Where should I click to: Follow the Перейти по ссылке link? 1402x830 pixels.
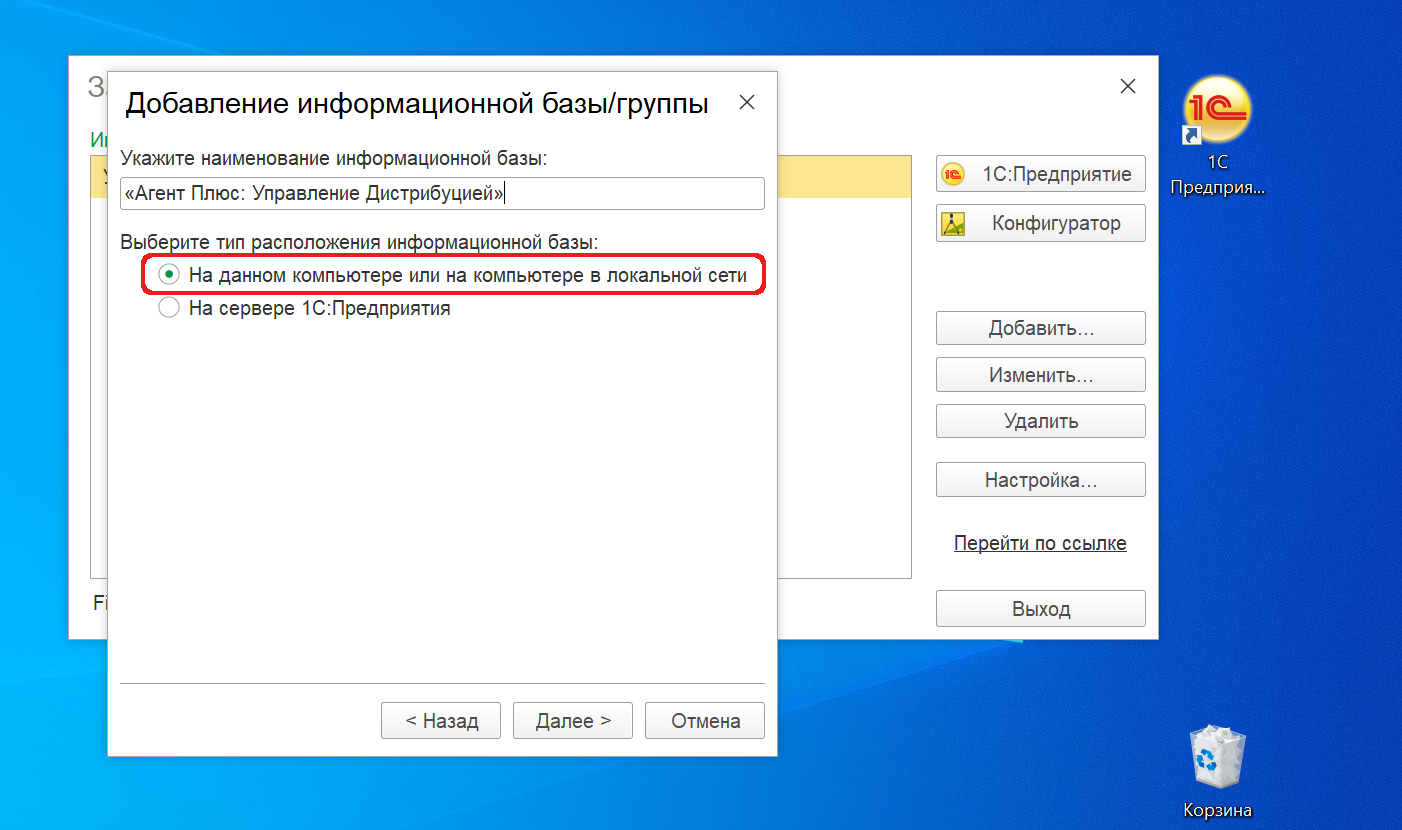[x=1040, y=543]
